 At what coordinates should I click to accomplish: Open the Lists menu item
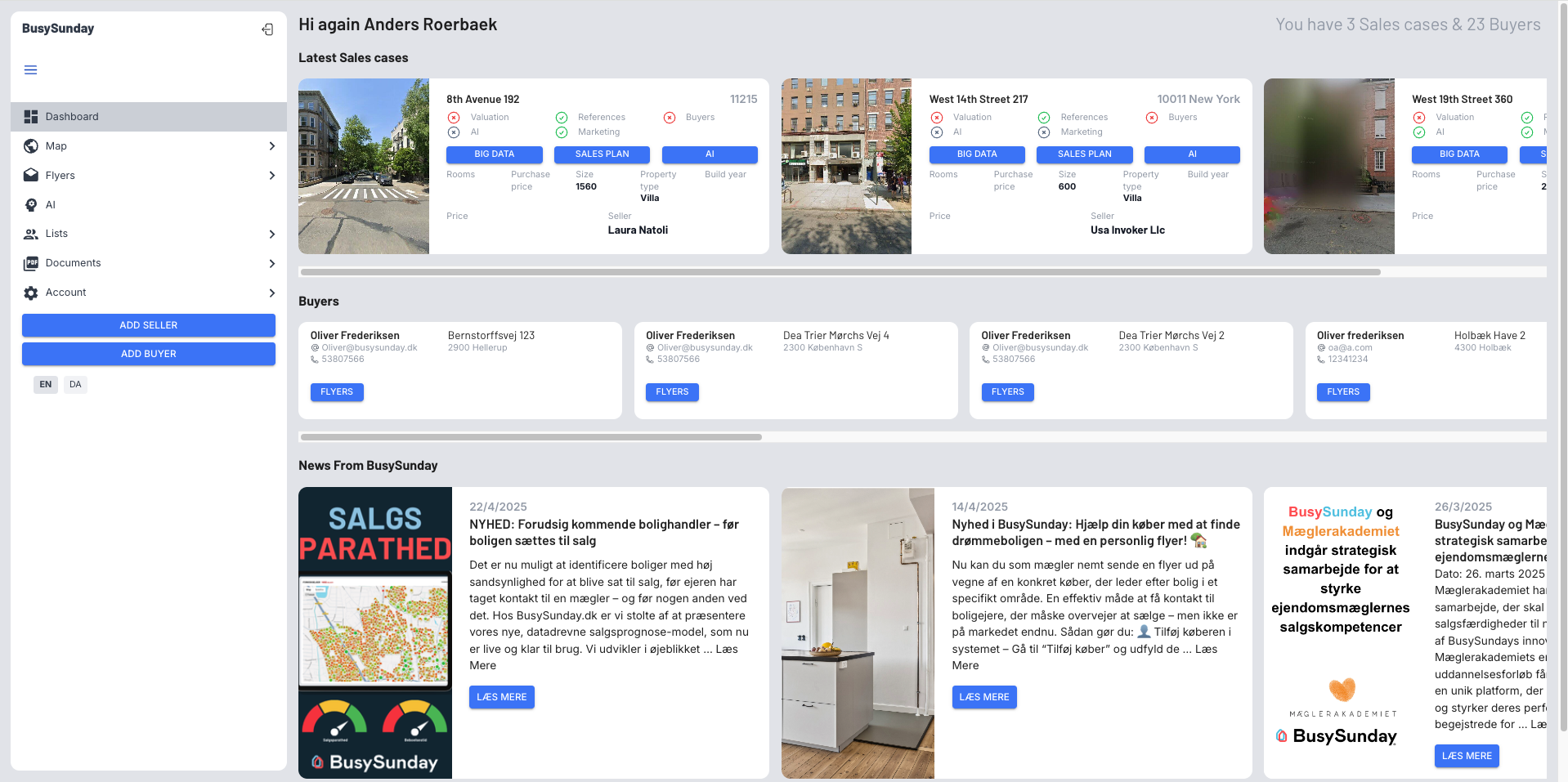[x=56, y=234]
